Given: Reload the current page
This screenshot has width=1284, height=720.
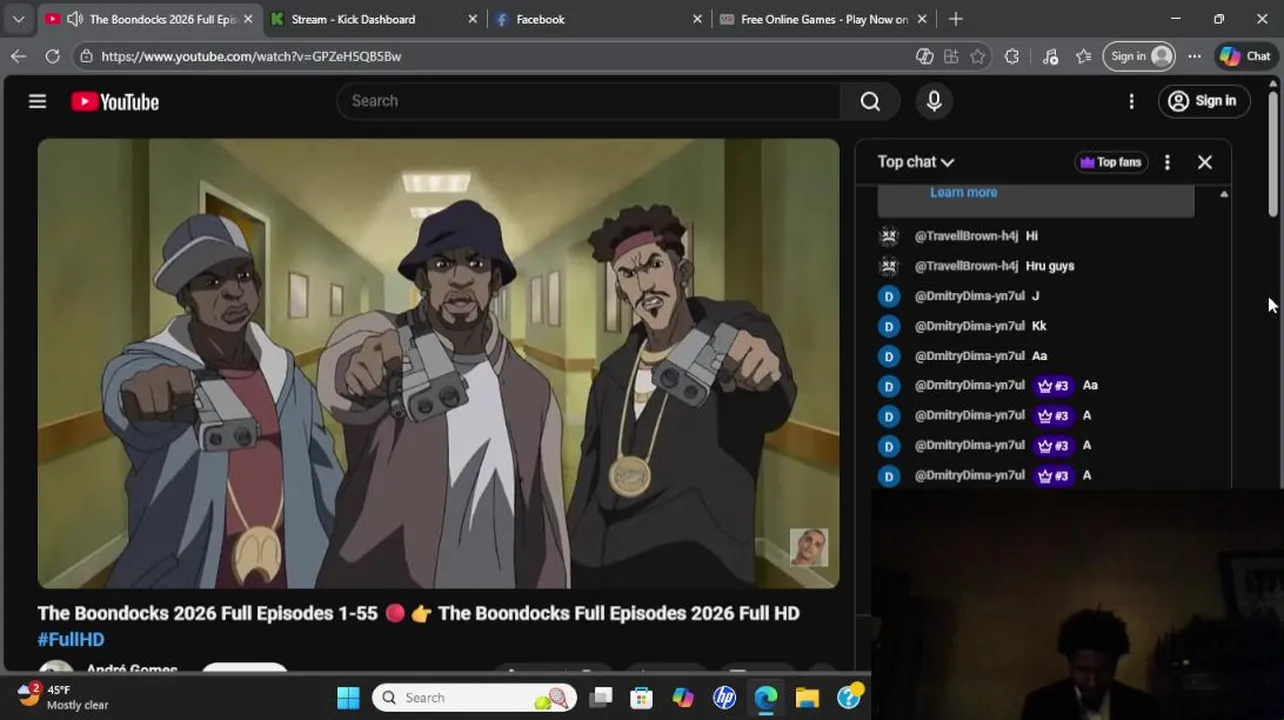Looking at the screenshot, I should coord(52,56).
